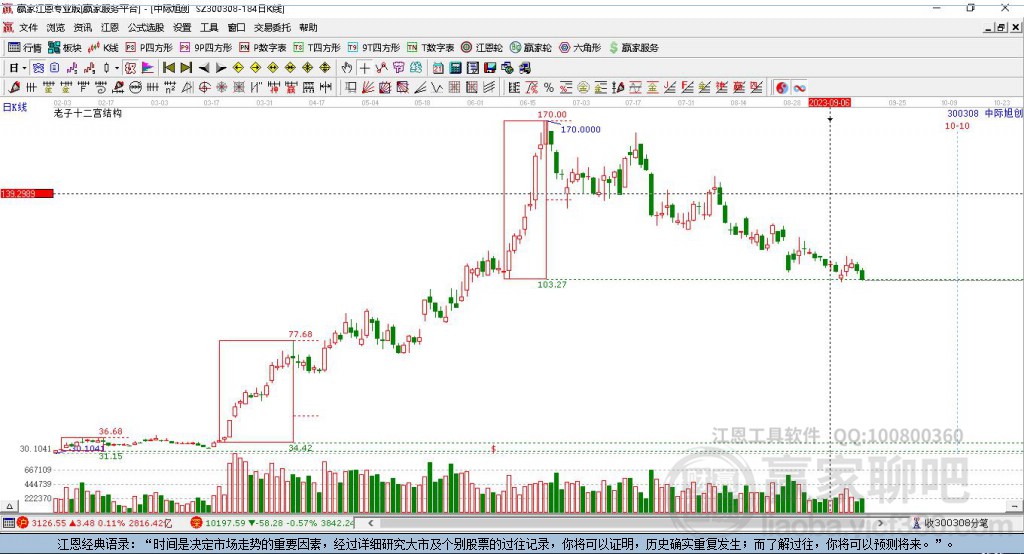Image resolution: width=1024 pixels, height=554 pixels.
Task: Switch to the K线 chart button
Action: tap(103, 48)
